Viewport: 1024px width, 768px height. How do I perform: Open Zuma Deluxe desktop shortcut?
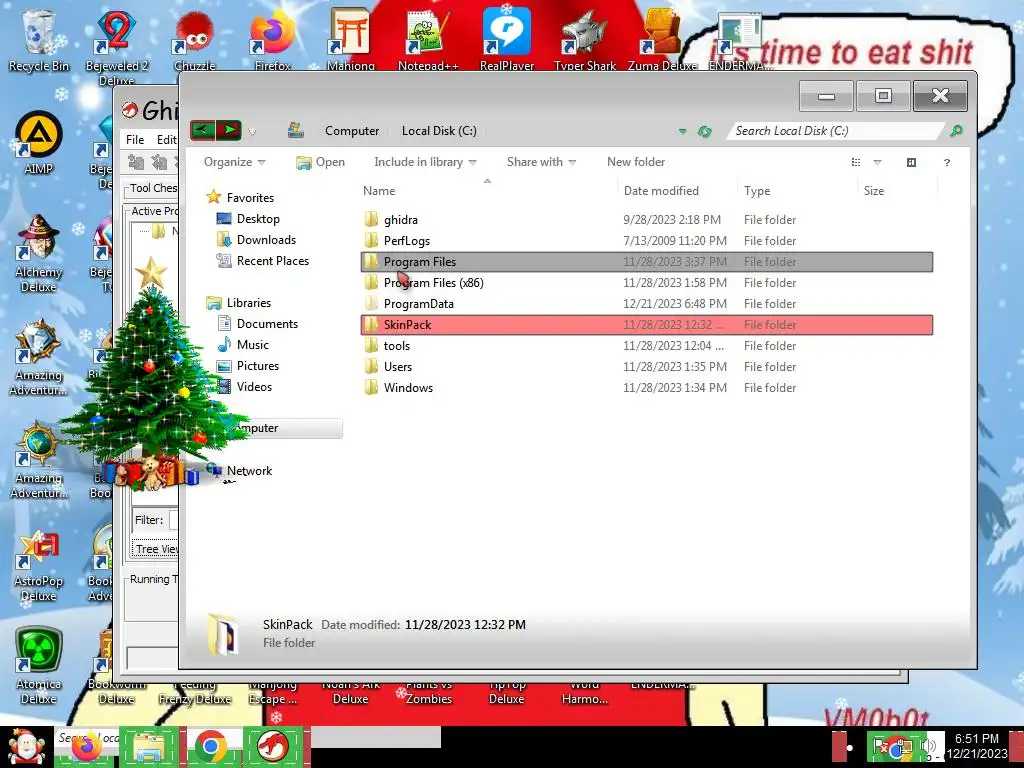coord(662,39)
